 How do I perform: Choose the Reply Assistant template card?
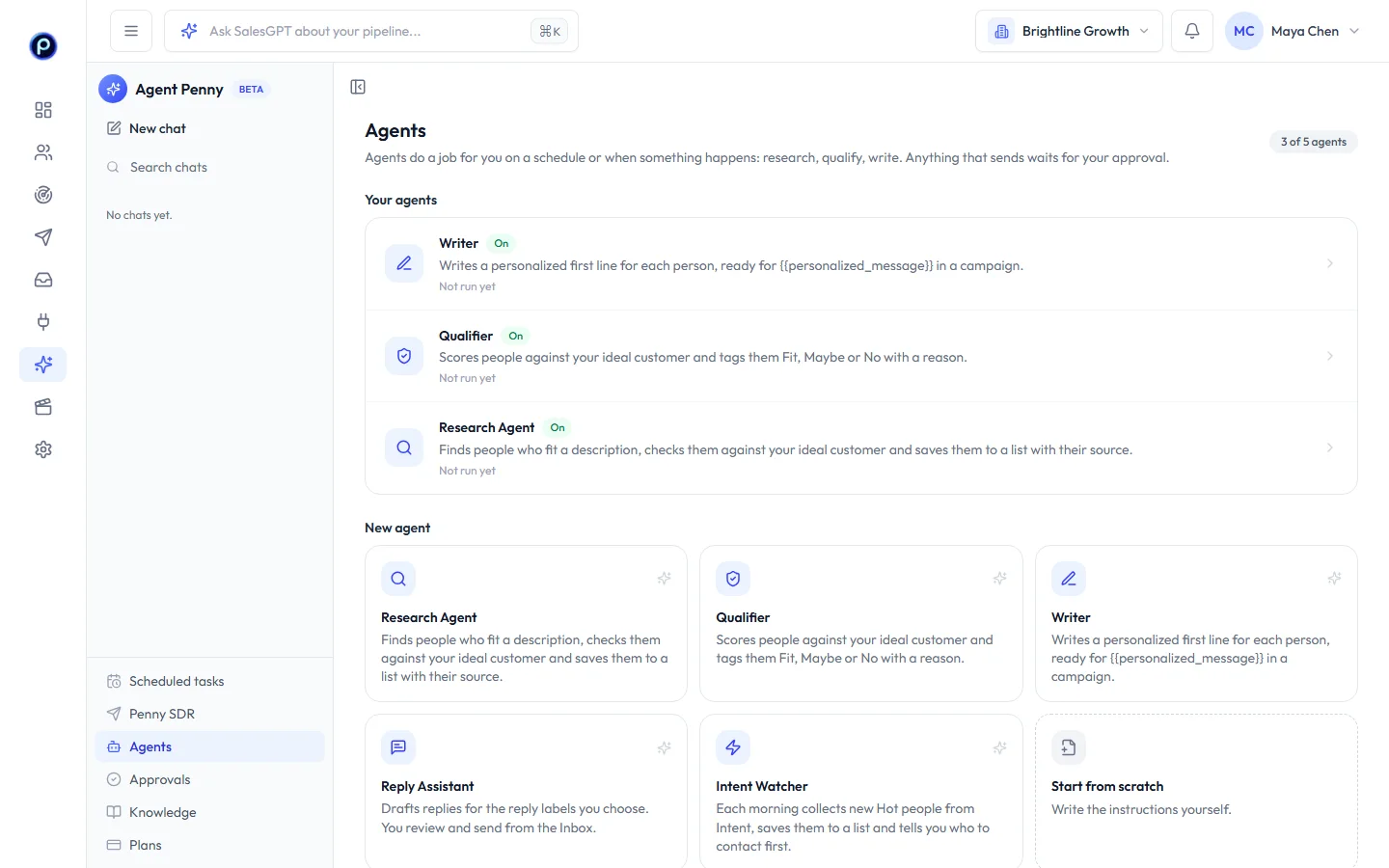526,791
